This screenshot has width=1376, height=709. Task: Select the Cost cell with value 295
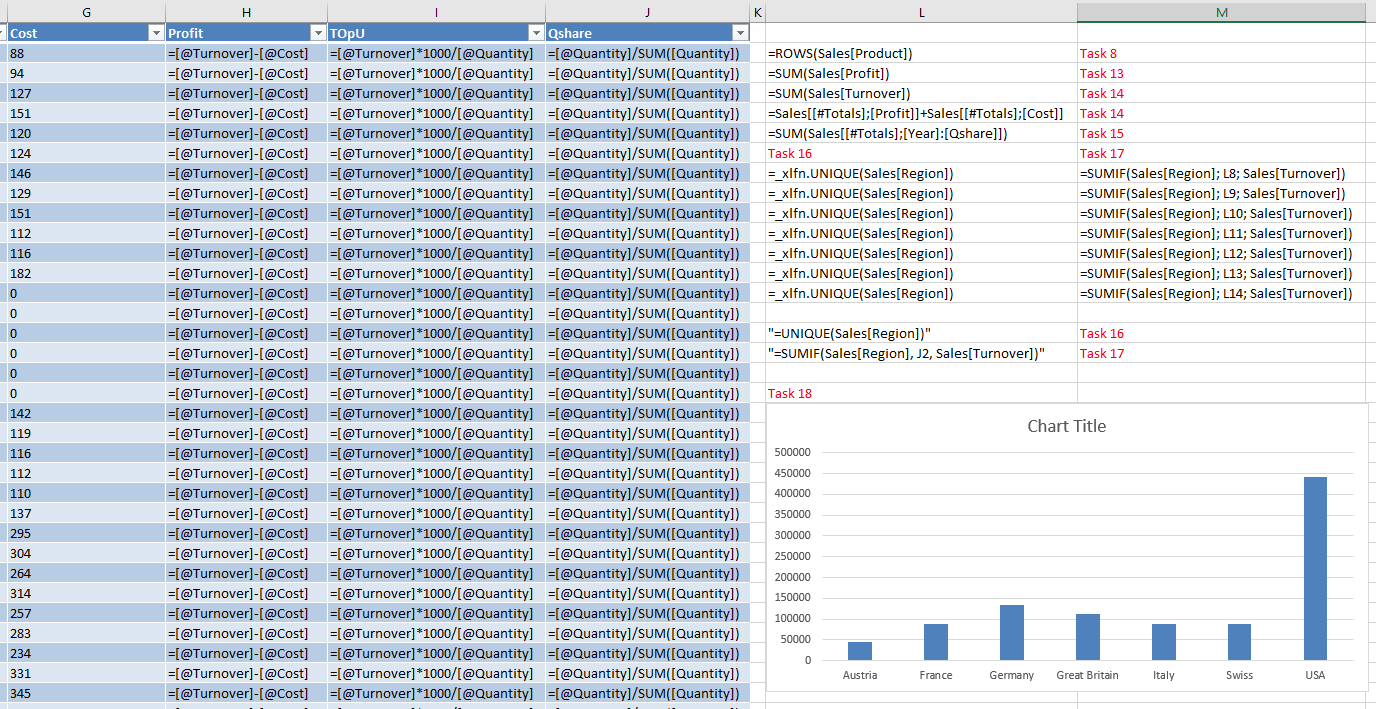coord(86,533)
